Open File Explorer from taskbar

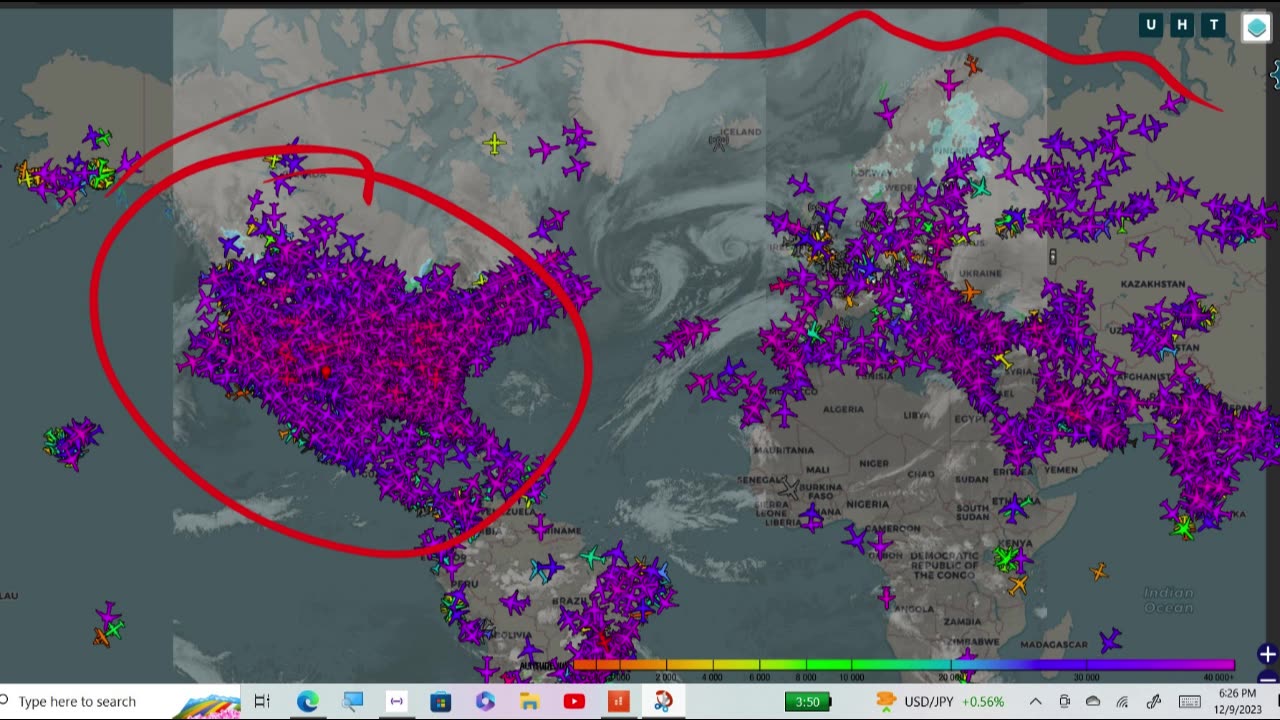[x=530, y=701]
